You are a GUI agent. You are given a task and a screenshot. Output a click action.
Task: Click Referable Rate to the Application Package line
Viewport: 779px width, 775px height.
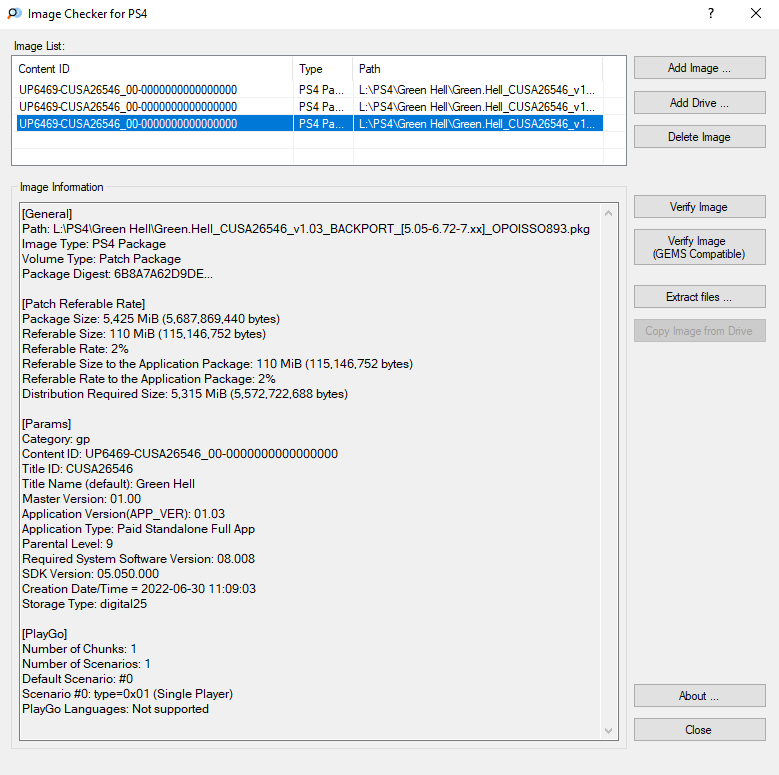pyautogui.click(x=149, y=379)
